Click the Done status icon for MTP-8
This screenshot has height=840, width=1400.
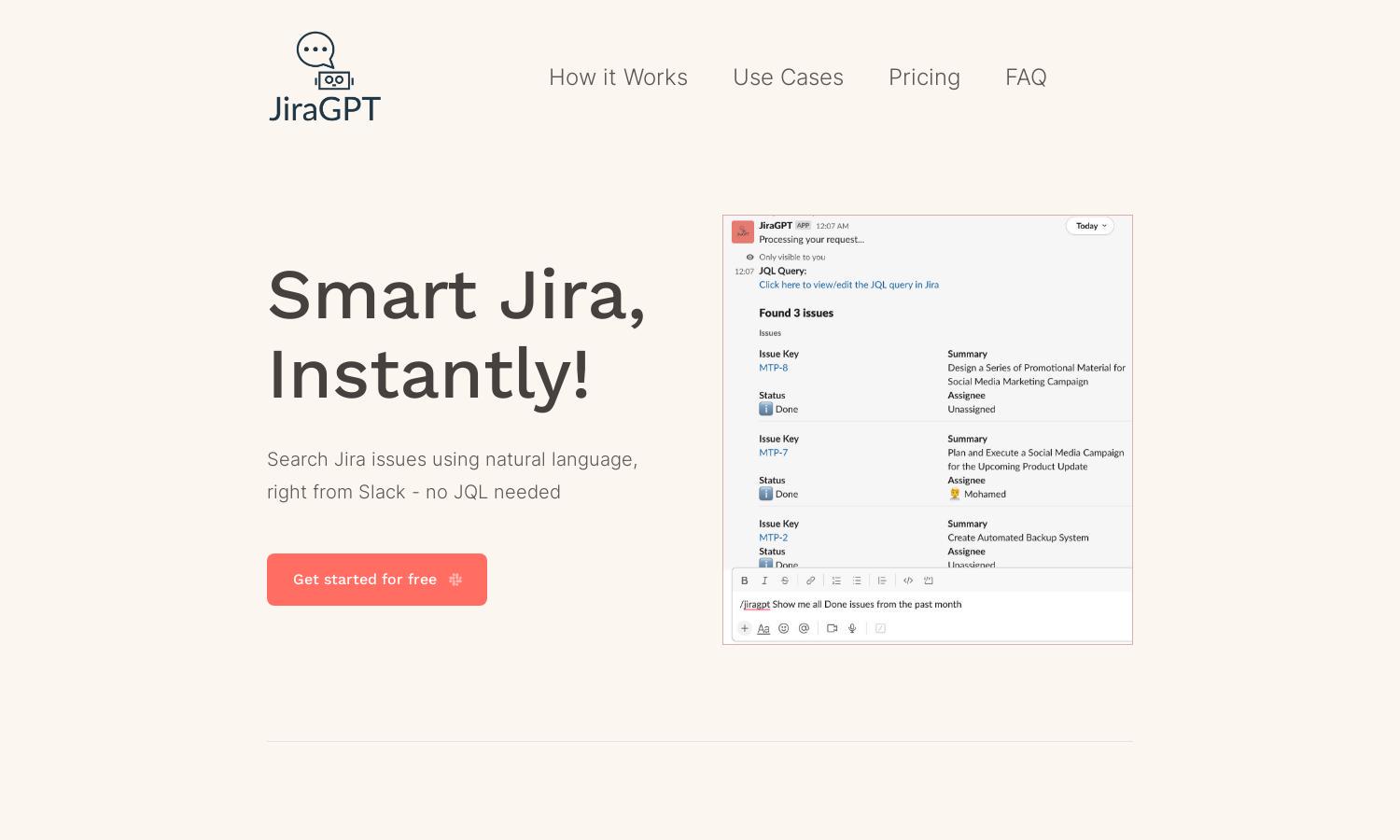pos(765,409)
